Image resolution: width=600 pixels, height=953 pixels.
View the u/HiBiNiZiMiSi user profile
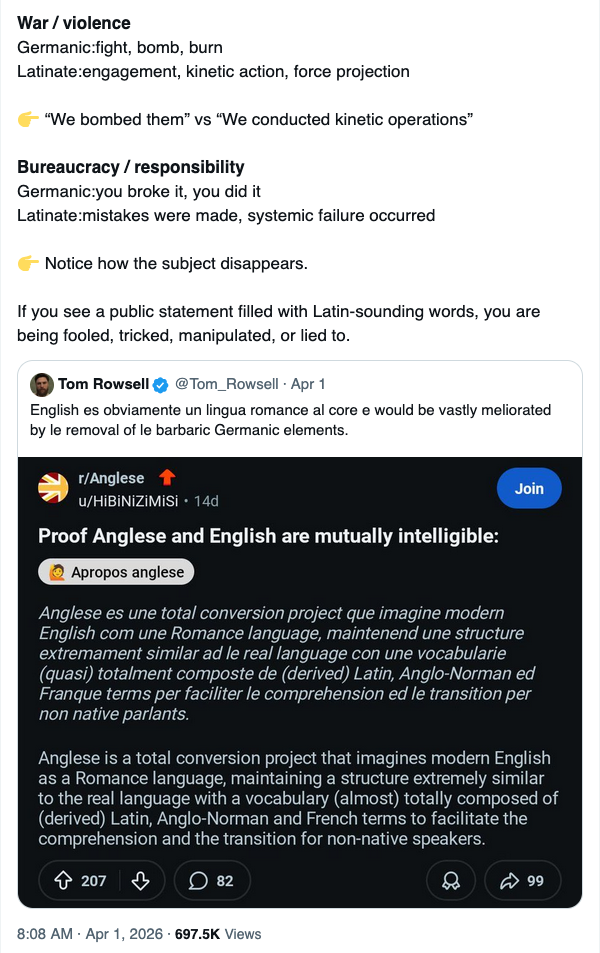(x=127, y=499)
